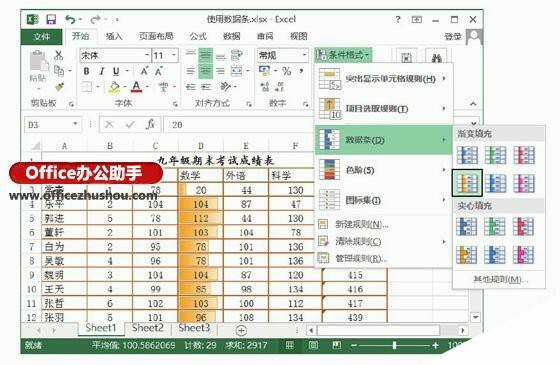
Task: Cut selection with the scissors icon
Action: pos(59,55)
